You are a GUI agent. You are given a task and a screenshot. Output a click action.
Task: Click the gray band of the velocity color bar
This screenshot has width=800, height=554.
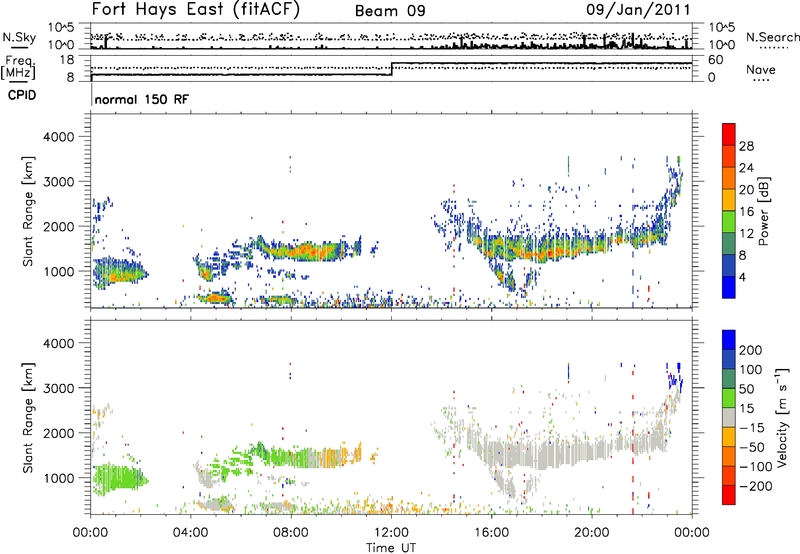tap(729, 418)
